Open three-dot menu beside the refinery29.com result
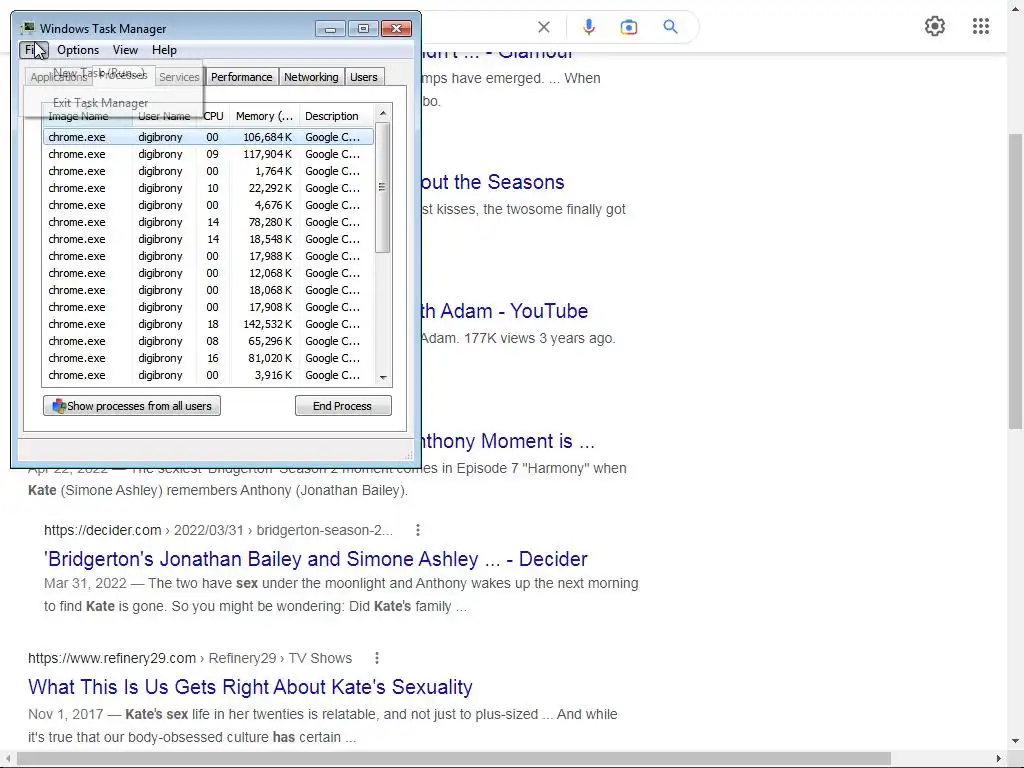Screen dimensions: 1024x768 click(377, 658)
